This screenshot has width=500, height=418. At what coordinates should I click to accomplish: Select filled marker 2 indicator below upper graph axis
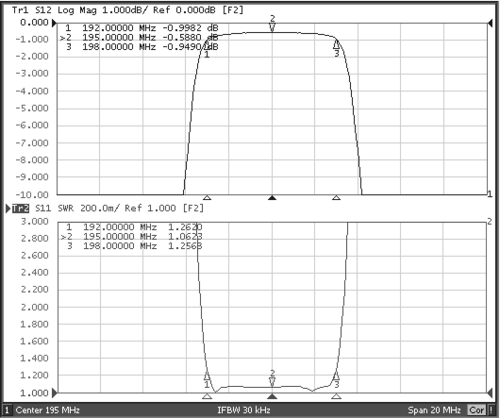[x=272, y=198]
